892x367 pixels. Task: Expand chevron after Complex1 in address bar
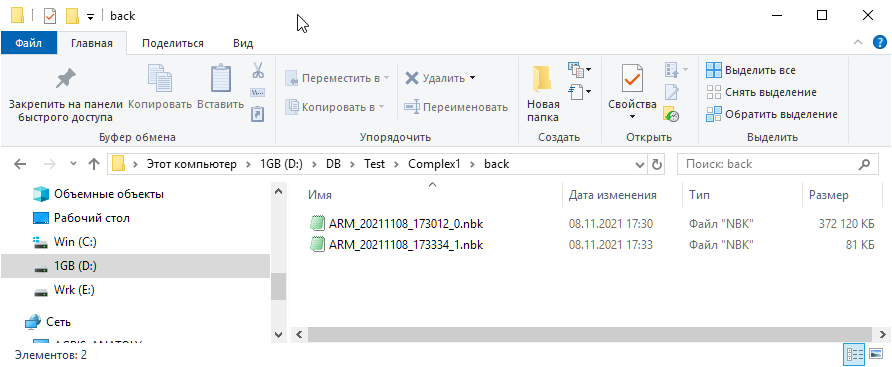(472, 164)
